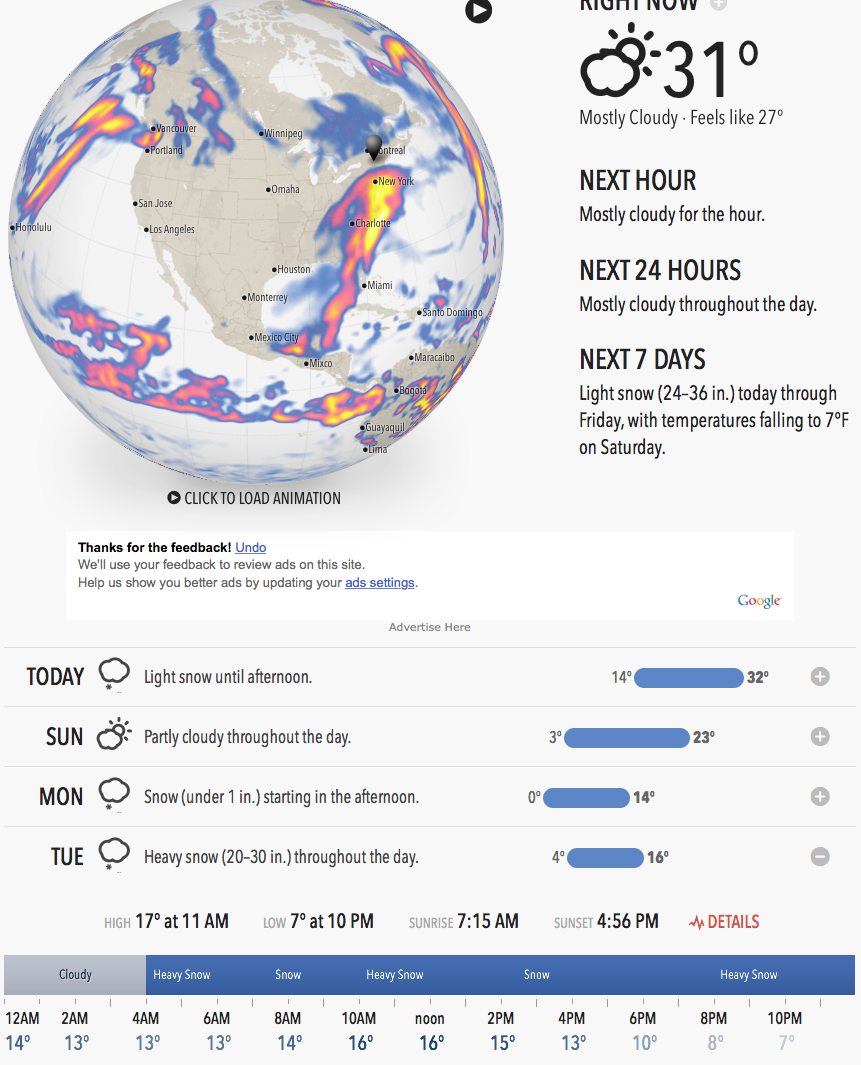
Task: Expand the MON forecast details
Action: click(x=820, y=796)
